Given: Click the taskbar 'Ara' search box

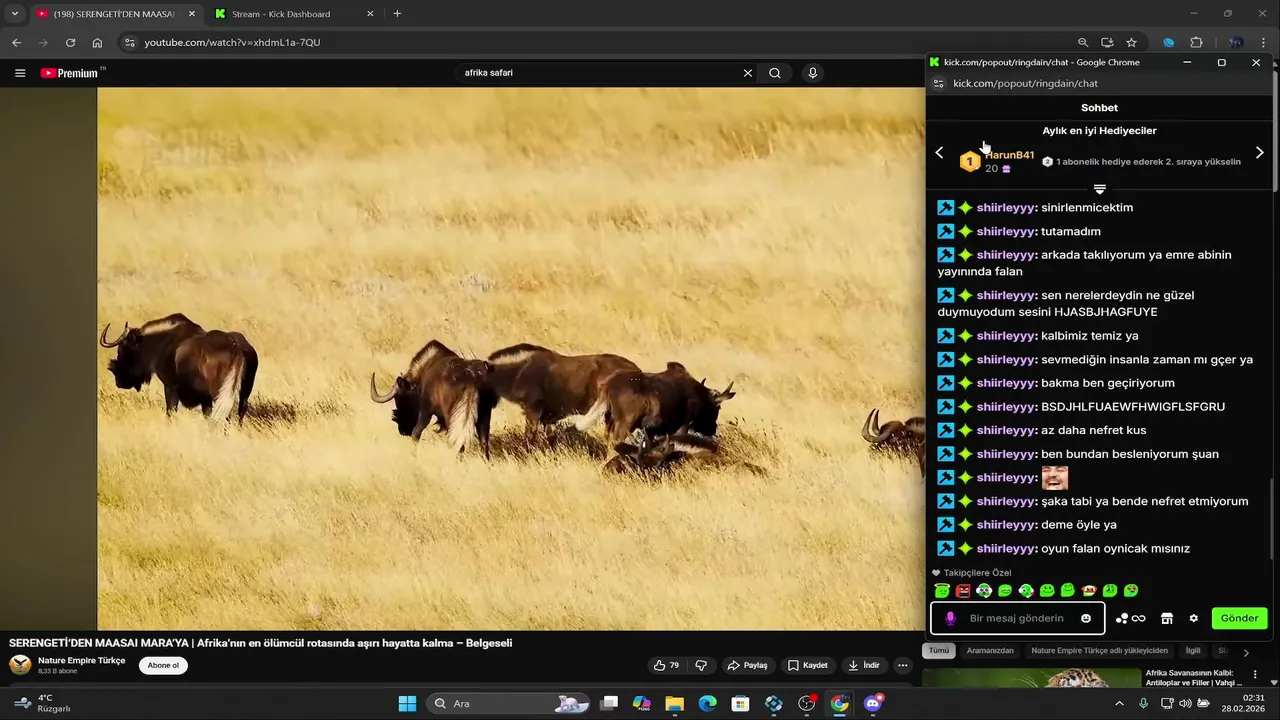Looking at the screenshot, I should [510, 704].
